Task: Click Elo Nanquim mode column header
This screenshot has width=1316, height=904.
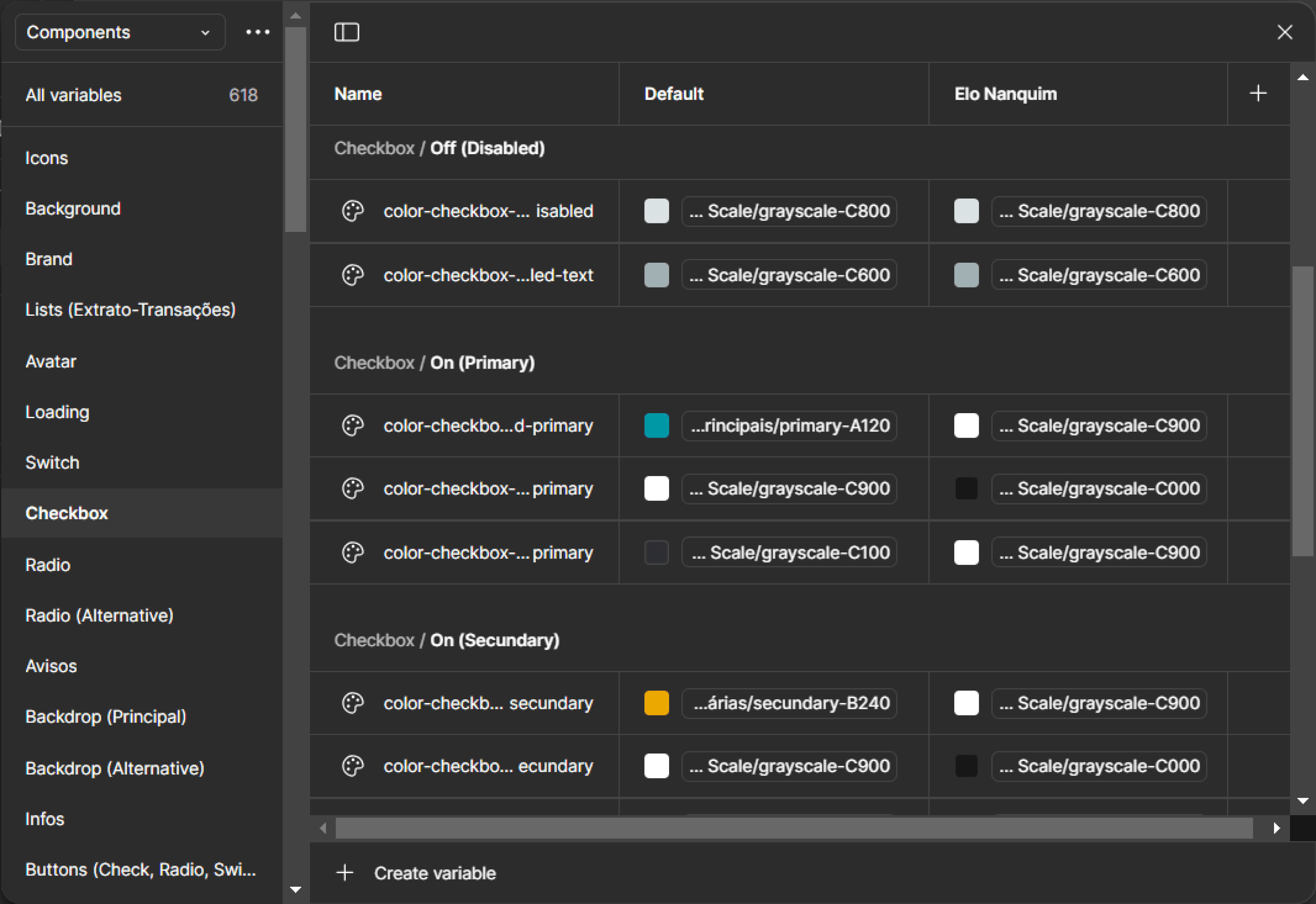Action: (1006, 94)
